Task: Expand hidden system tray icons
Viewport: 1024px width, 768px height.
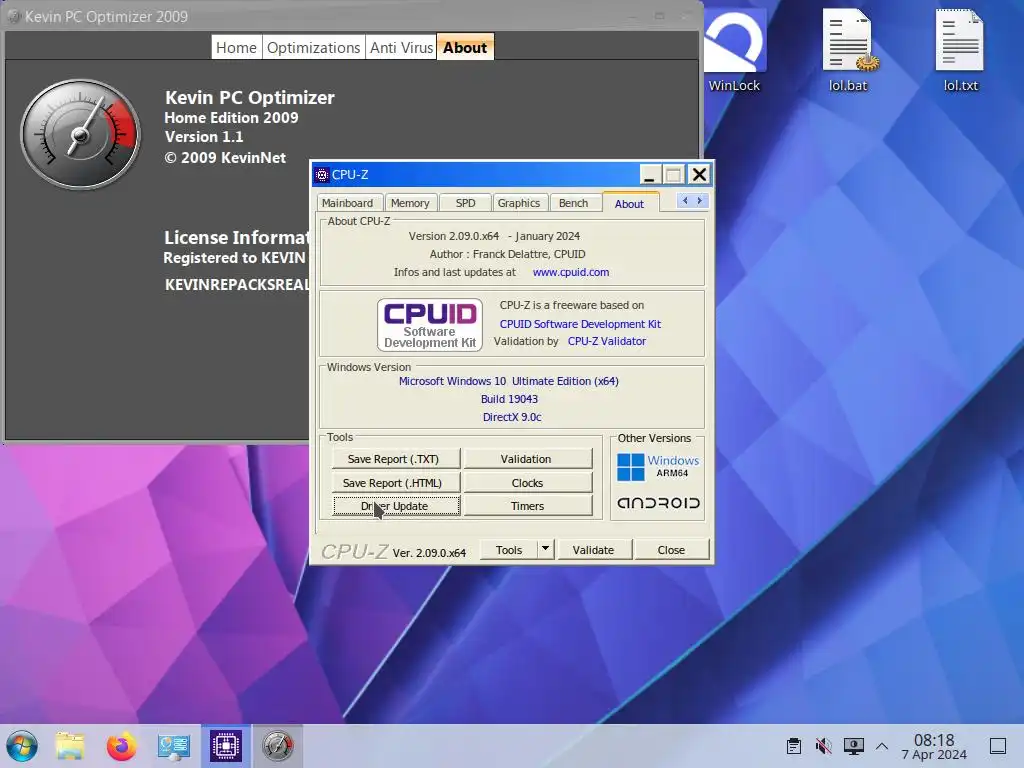Action: pos(882,746)
